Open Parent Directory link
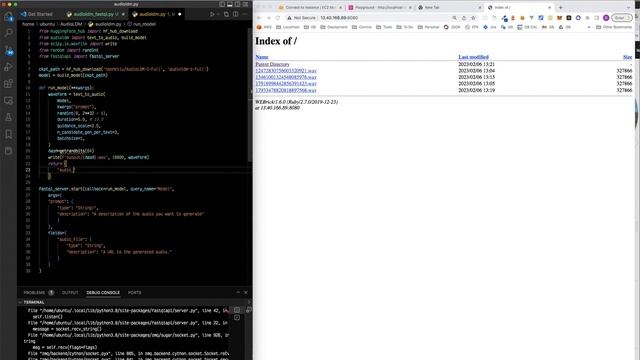This screenshot has height=360, width=640. [x=272, y=64]
